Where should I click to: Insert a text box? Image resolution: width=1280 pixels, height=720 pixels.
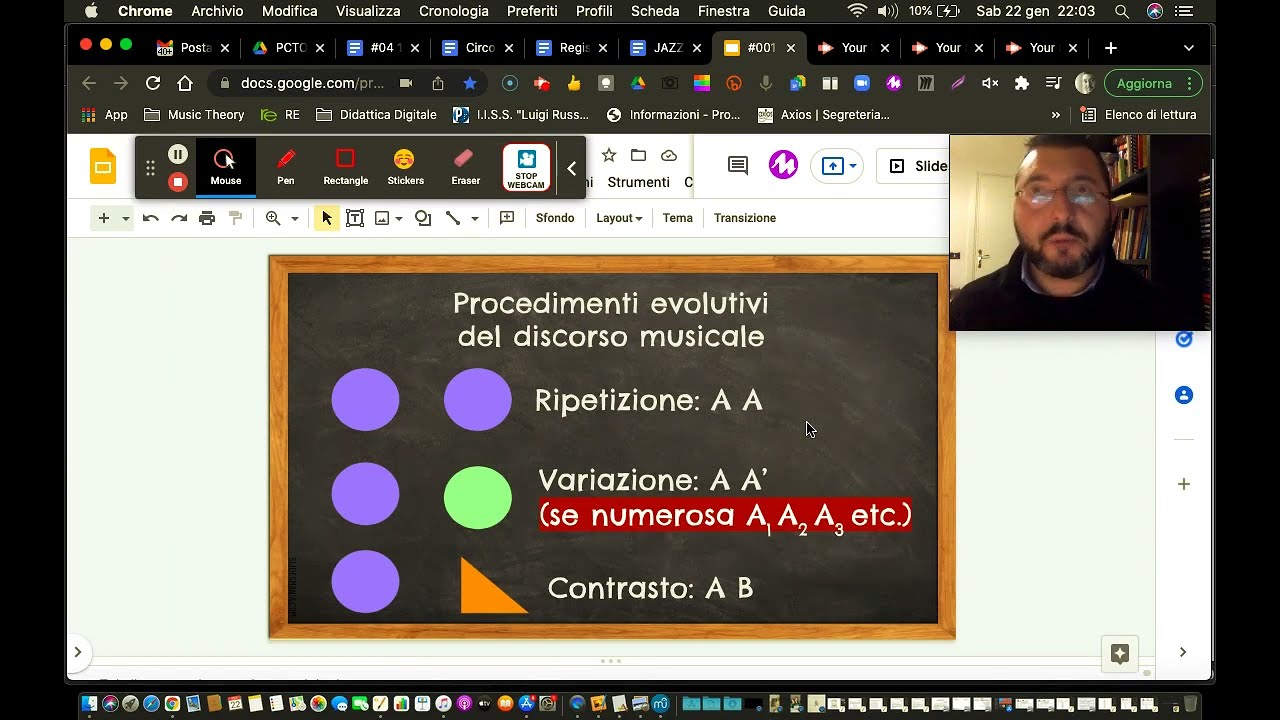coord(355,218)
